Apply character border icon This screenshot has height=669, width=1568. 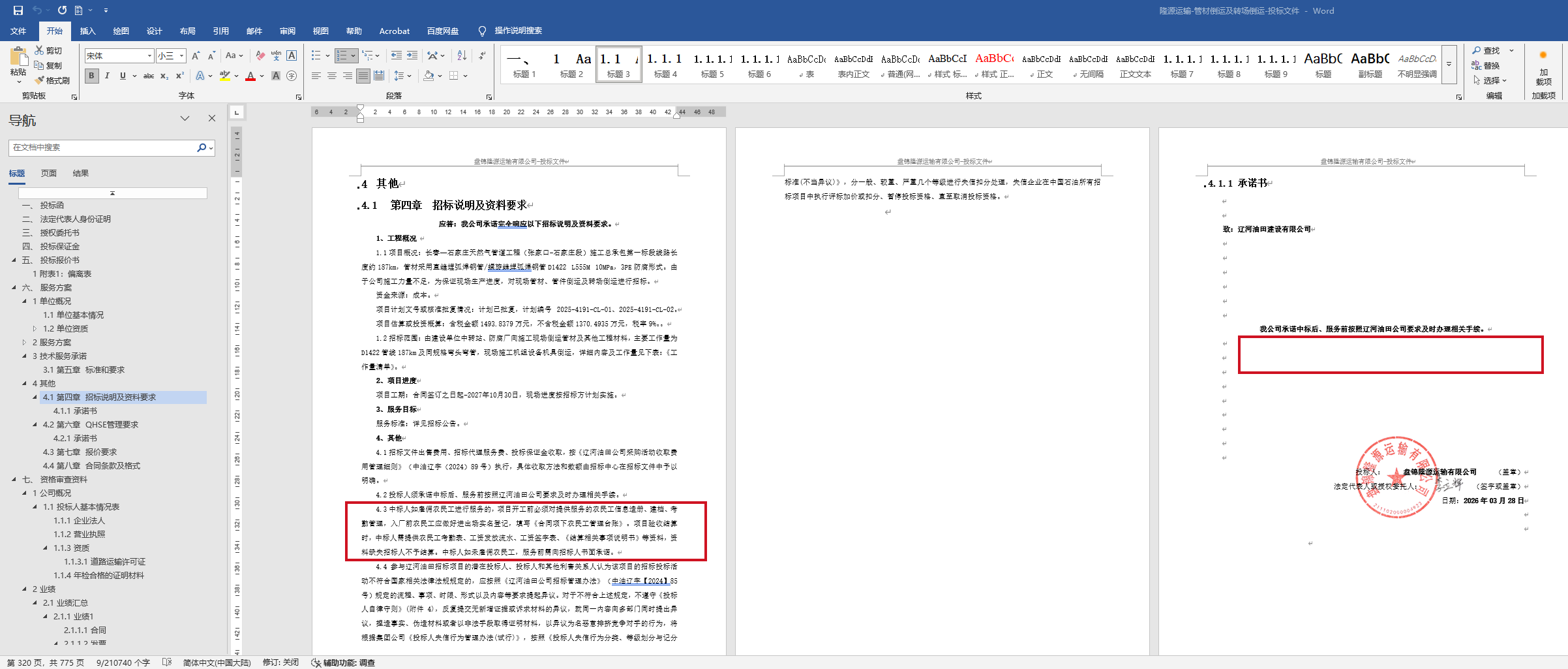(292, 56)
